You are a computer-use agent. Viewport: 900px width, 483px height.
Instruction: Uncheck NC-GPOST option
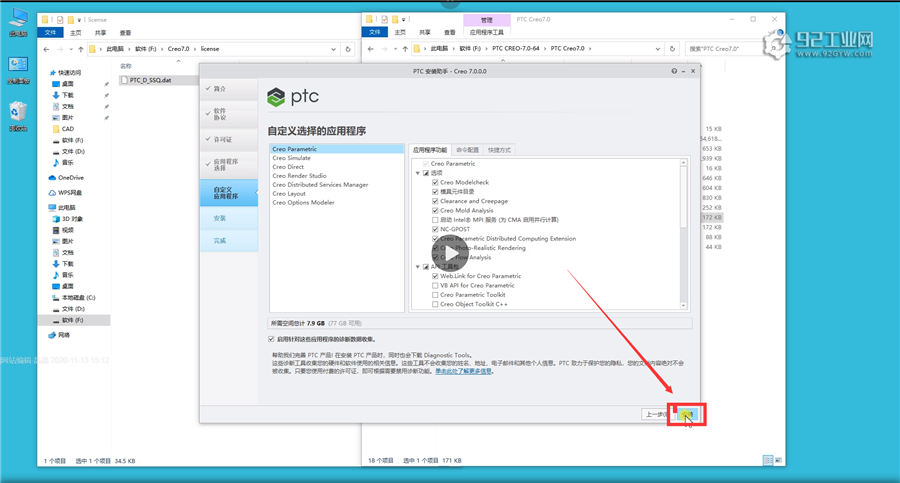point(435,229)
